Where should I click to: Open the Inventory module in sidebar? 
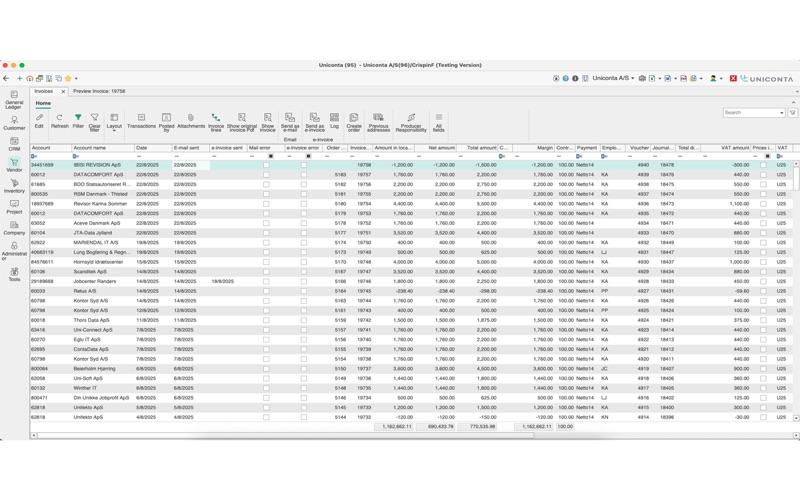[x=14, y=186]
